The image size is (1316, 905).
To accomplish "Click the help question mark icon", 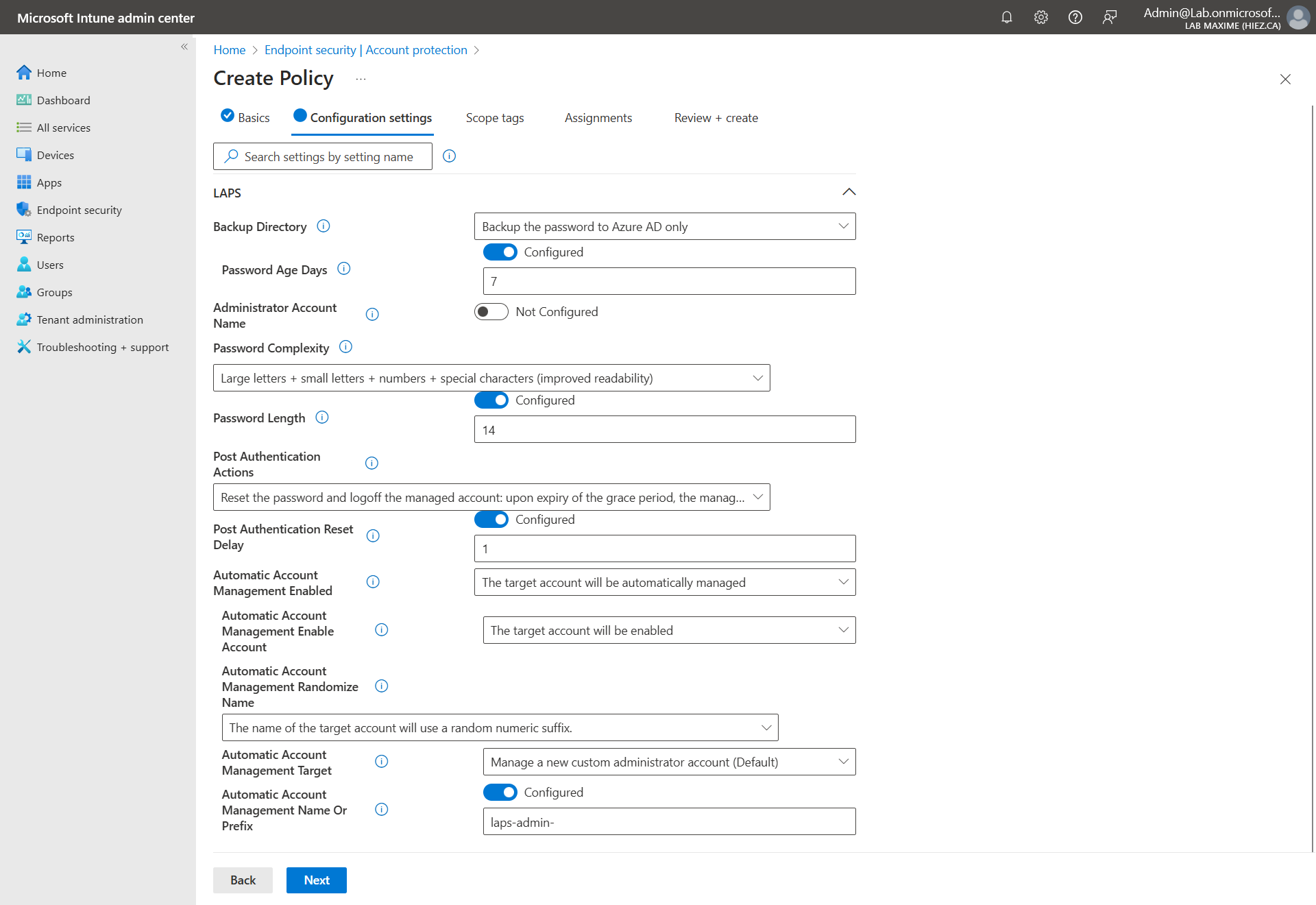I will click(1075, 17).
